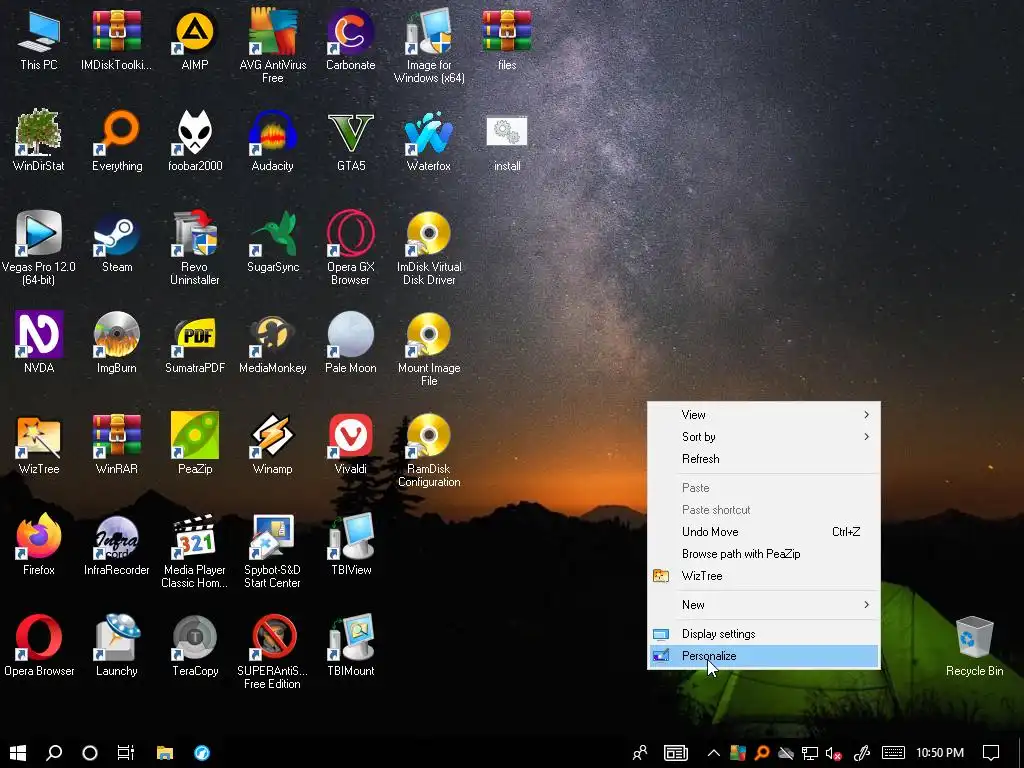The height and width of the screenshot is (768, 1024).
Task: Select Media Player Classic Home Cinema icon
Action: (195, 537)
